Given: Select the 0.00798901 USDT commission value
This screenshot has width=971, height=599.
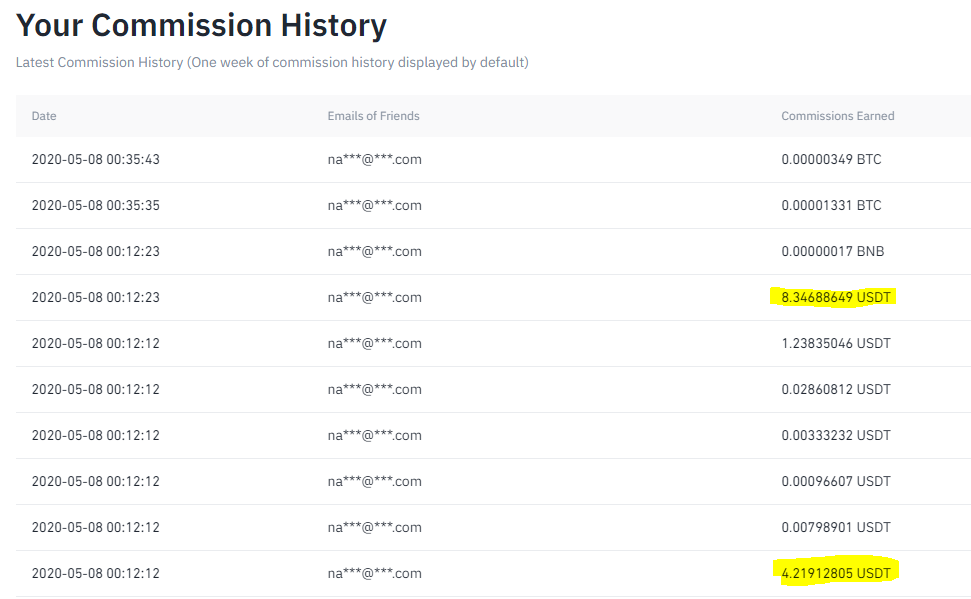Looking at the screenshot, I should tap(835, 527).
